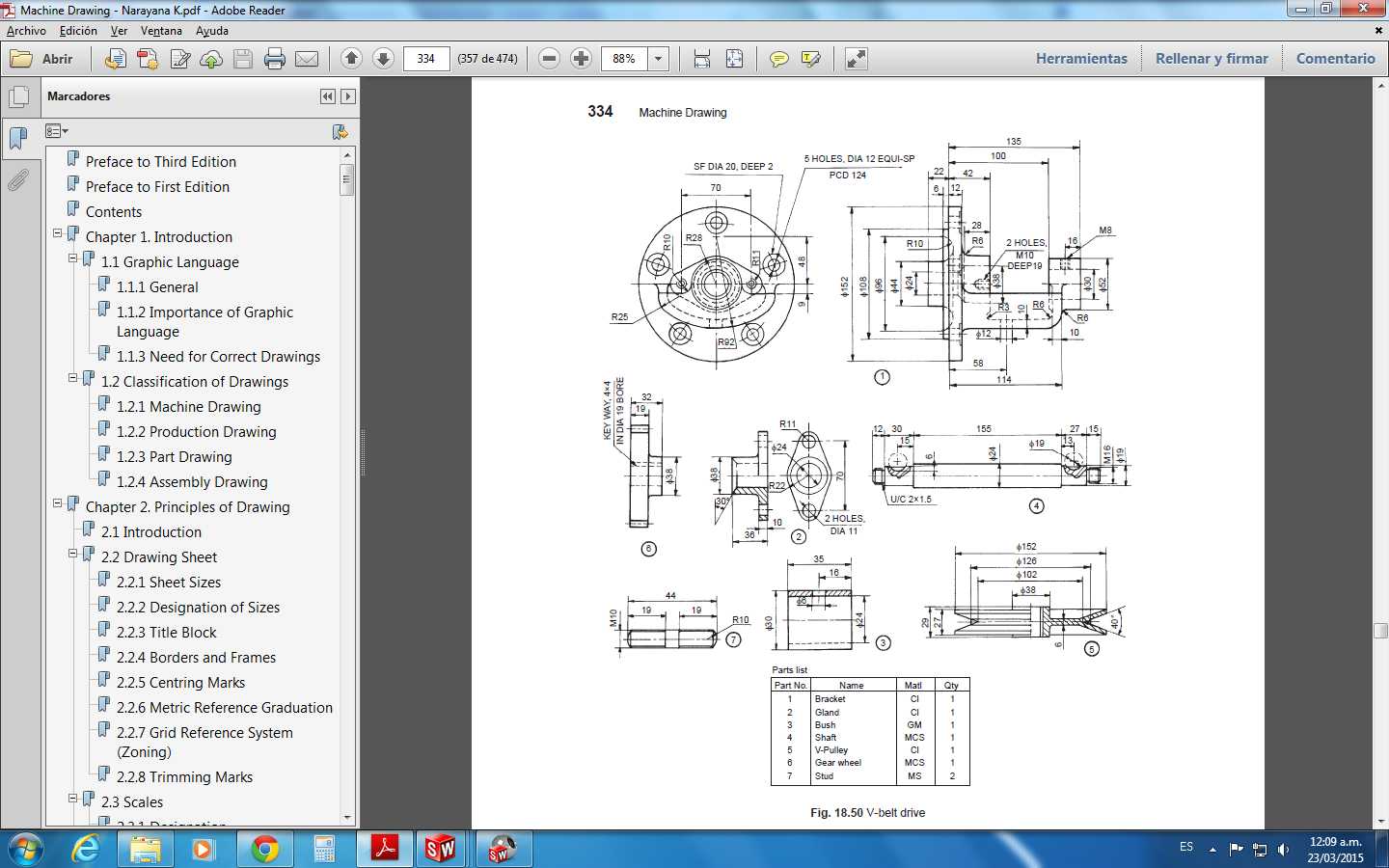Send file by email envelope icon

[307, 59]
